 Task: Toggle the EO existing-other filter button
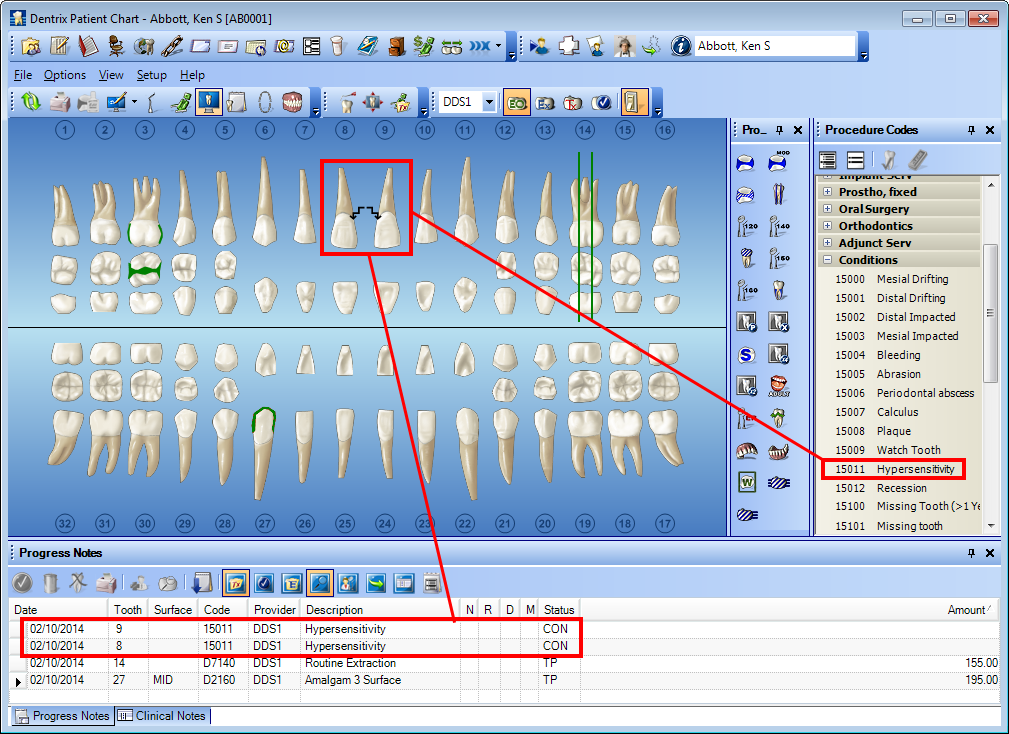(x=517, y=102)
